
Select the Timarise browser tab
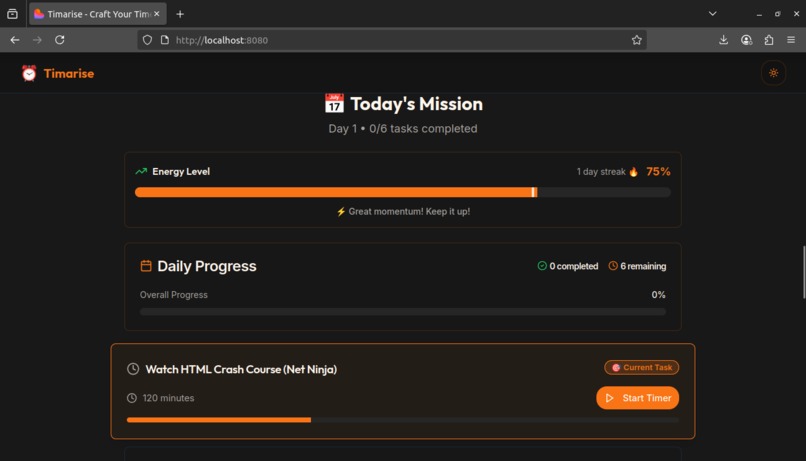(x=98, y=14)
